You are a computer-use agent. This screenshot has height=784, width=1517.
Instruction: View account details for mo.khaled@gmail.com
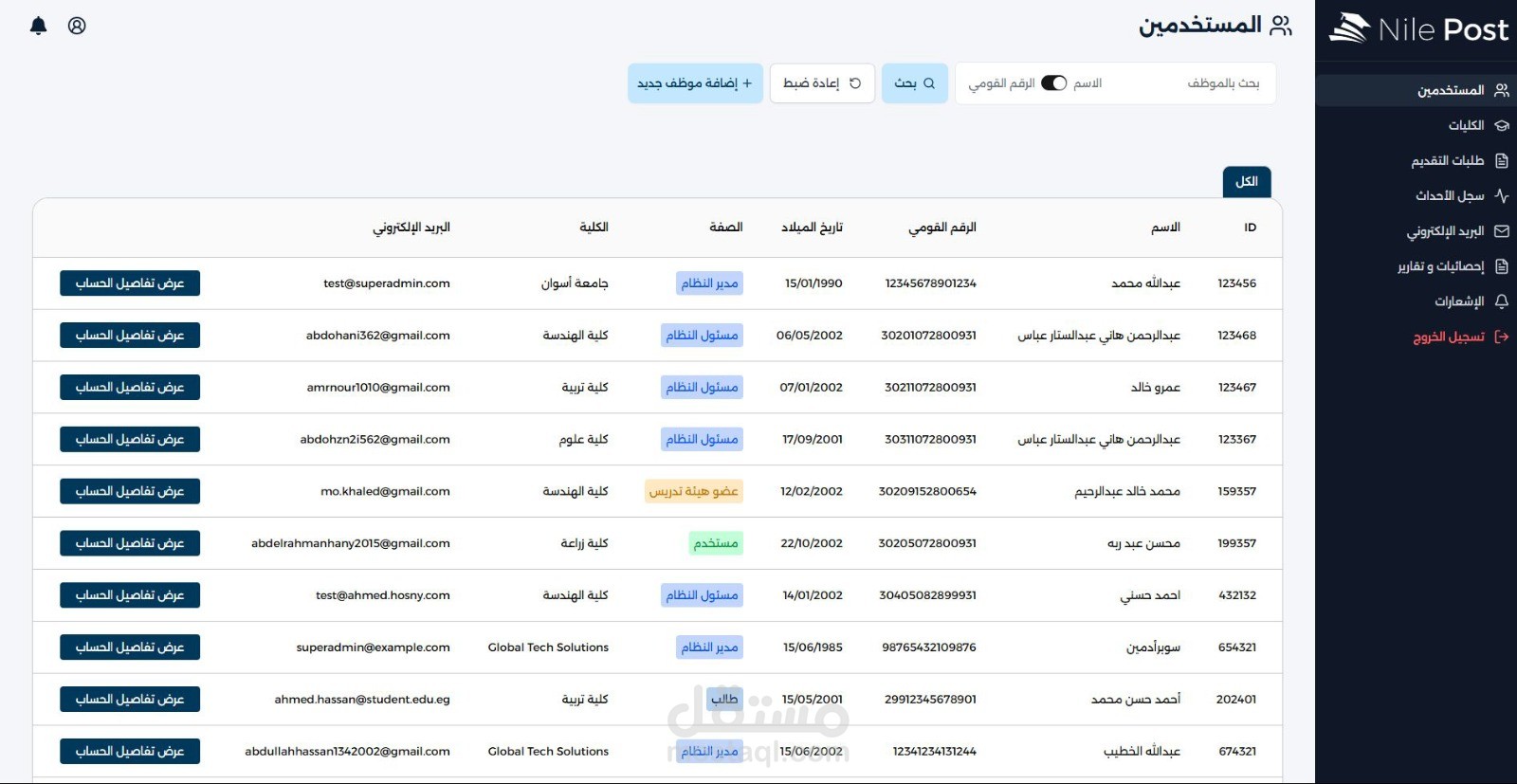pyautogui.click(x=130, y=491)
